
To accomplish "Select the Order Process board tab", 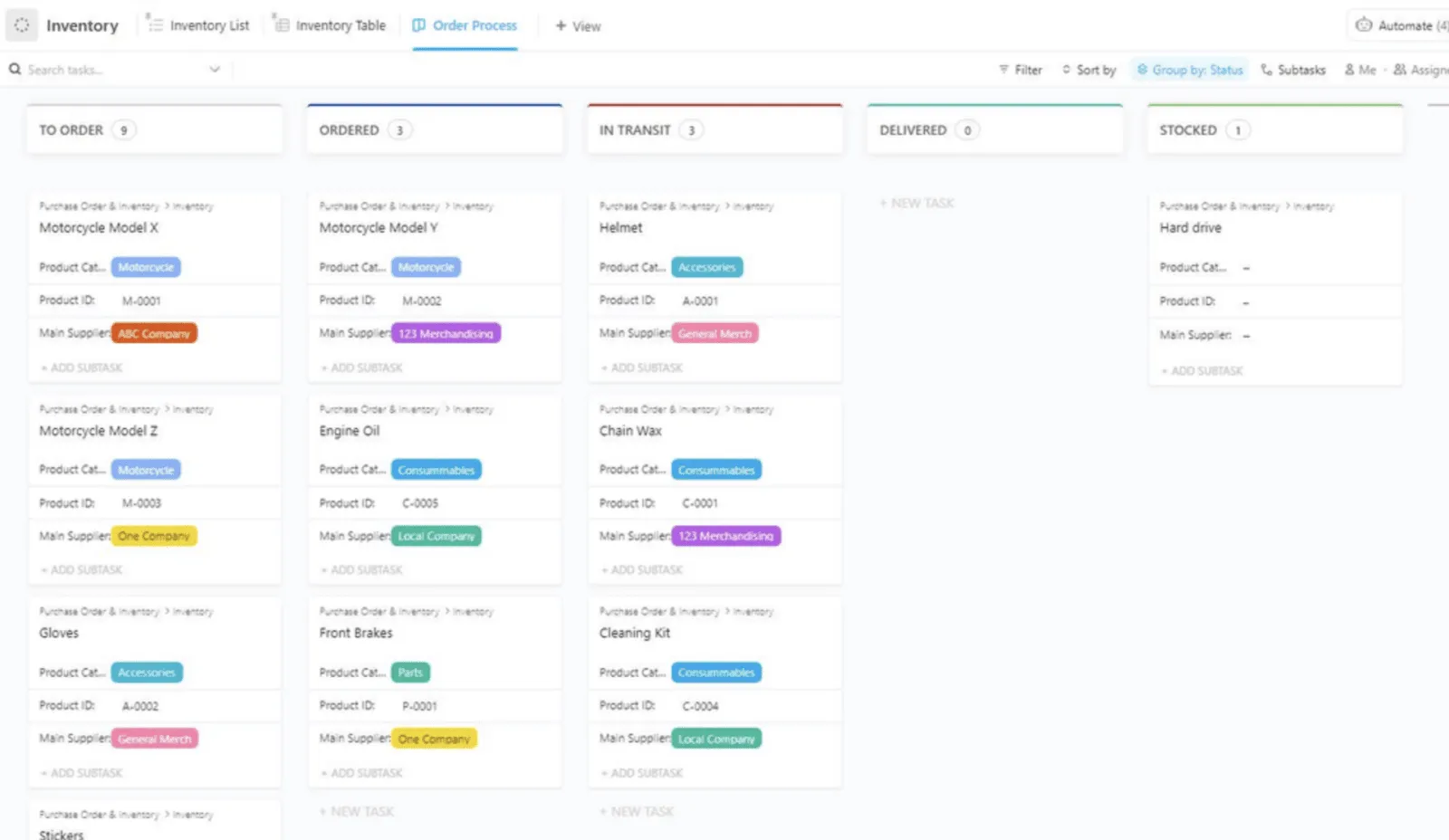I will pos(465,25).
